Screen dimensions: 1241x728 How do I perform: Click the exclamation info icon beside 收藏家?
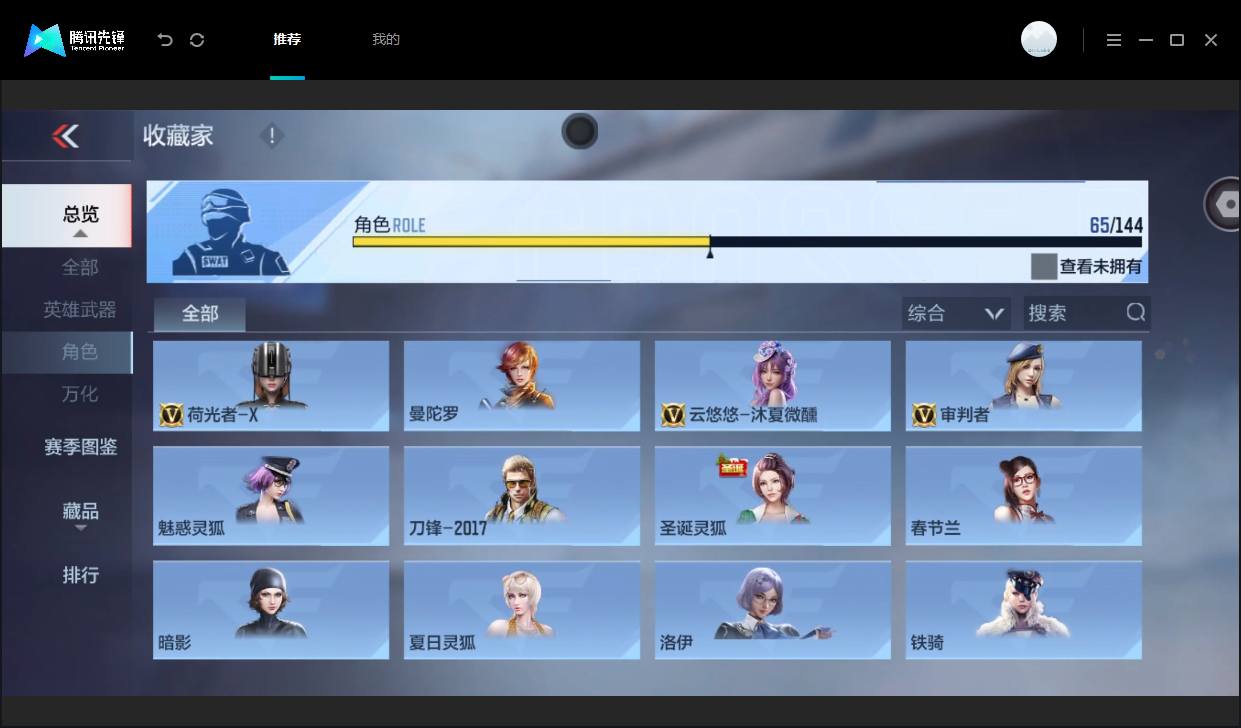[271, 136]
